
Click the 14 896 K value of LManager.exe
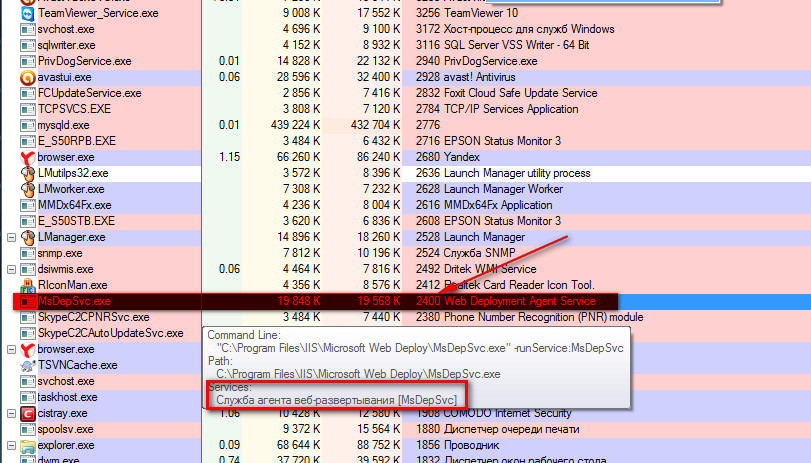pos(299,237)
